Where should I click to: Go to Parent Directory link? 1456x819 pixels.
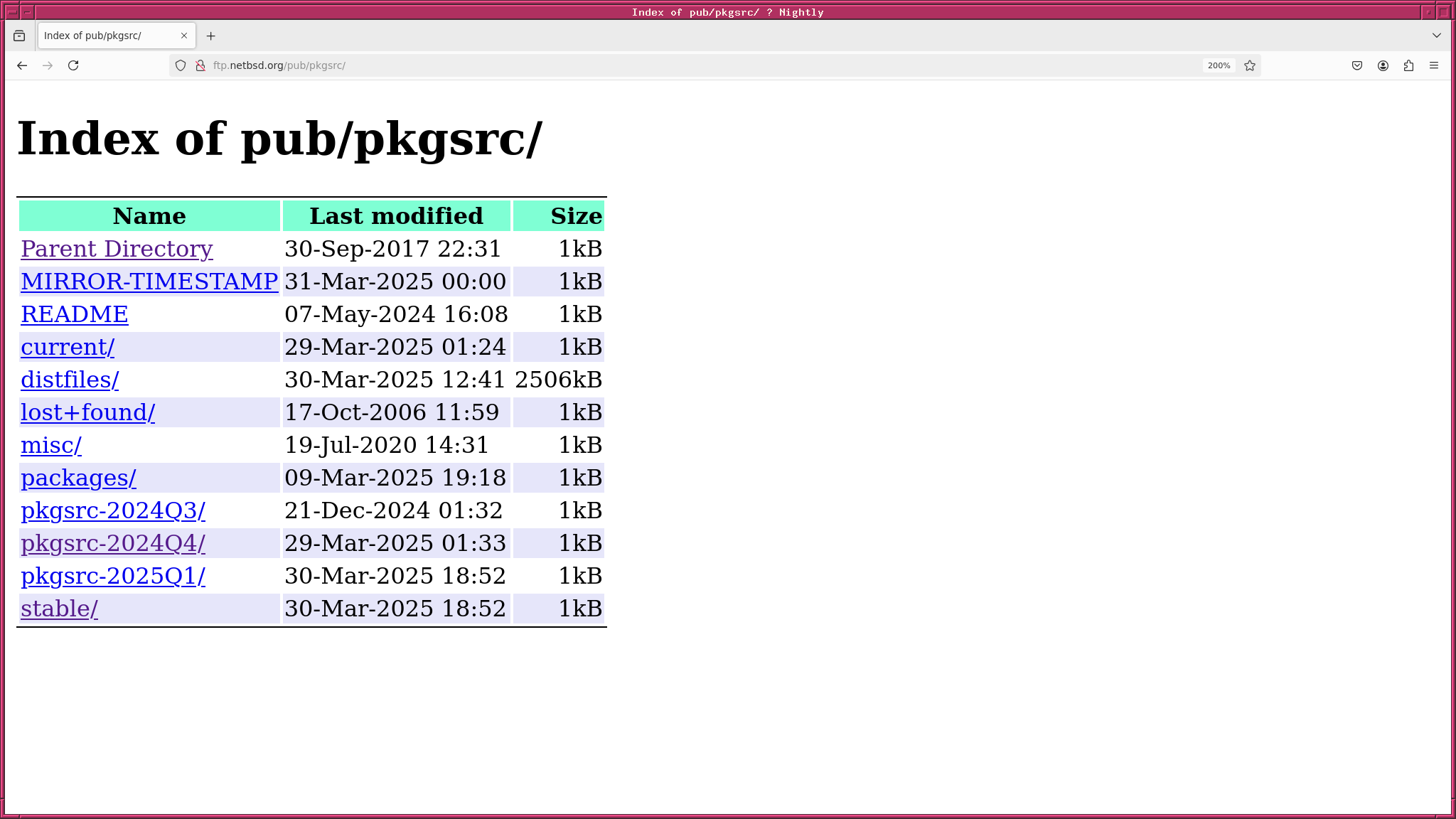(x=117, y=249)
